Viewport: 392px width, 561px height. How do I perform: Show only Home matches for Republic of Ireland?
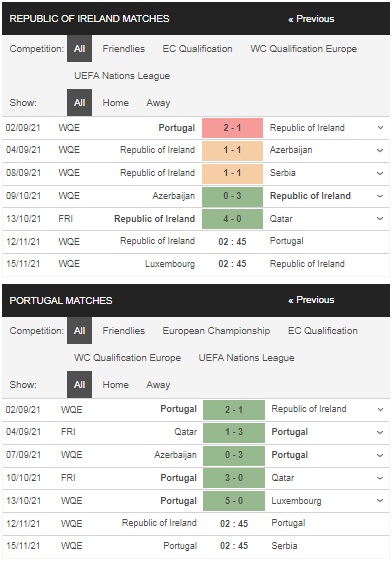pos(116,103)
